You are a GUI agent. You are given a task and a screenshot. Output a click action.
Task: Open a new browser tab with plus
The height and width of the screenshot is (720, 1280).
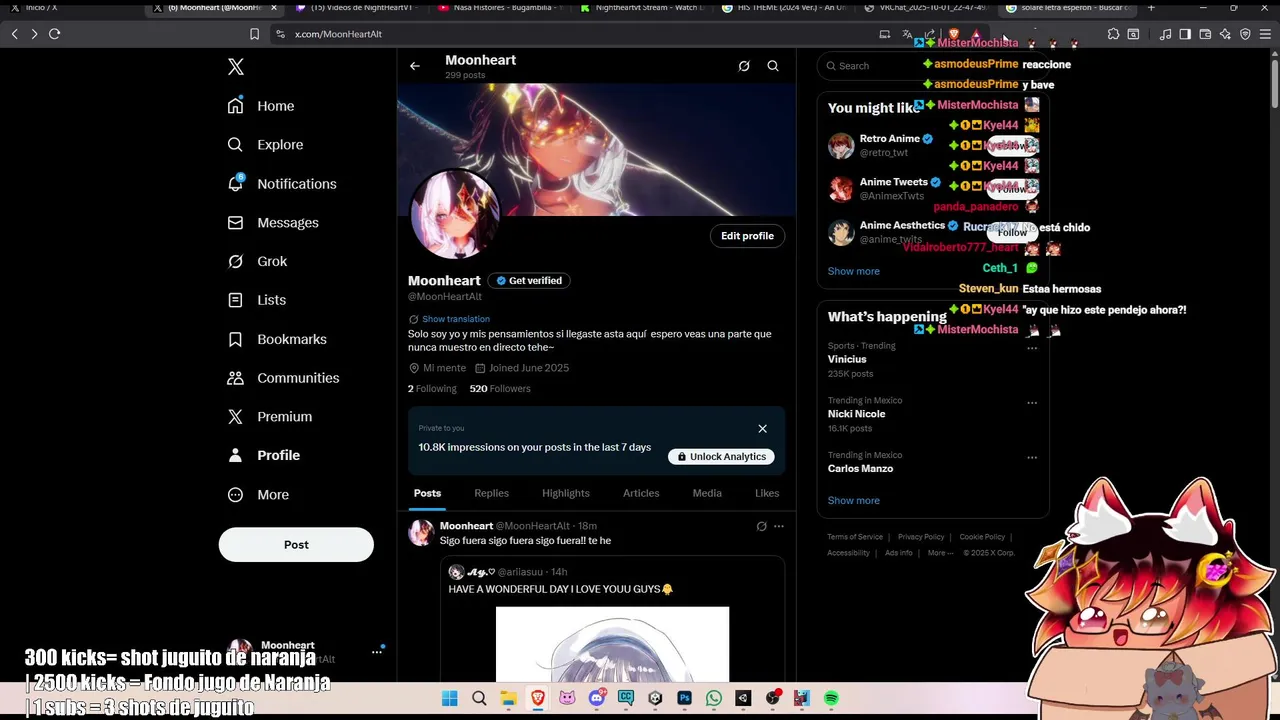click(1151, 8)
